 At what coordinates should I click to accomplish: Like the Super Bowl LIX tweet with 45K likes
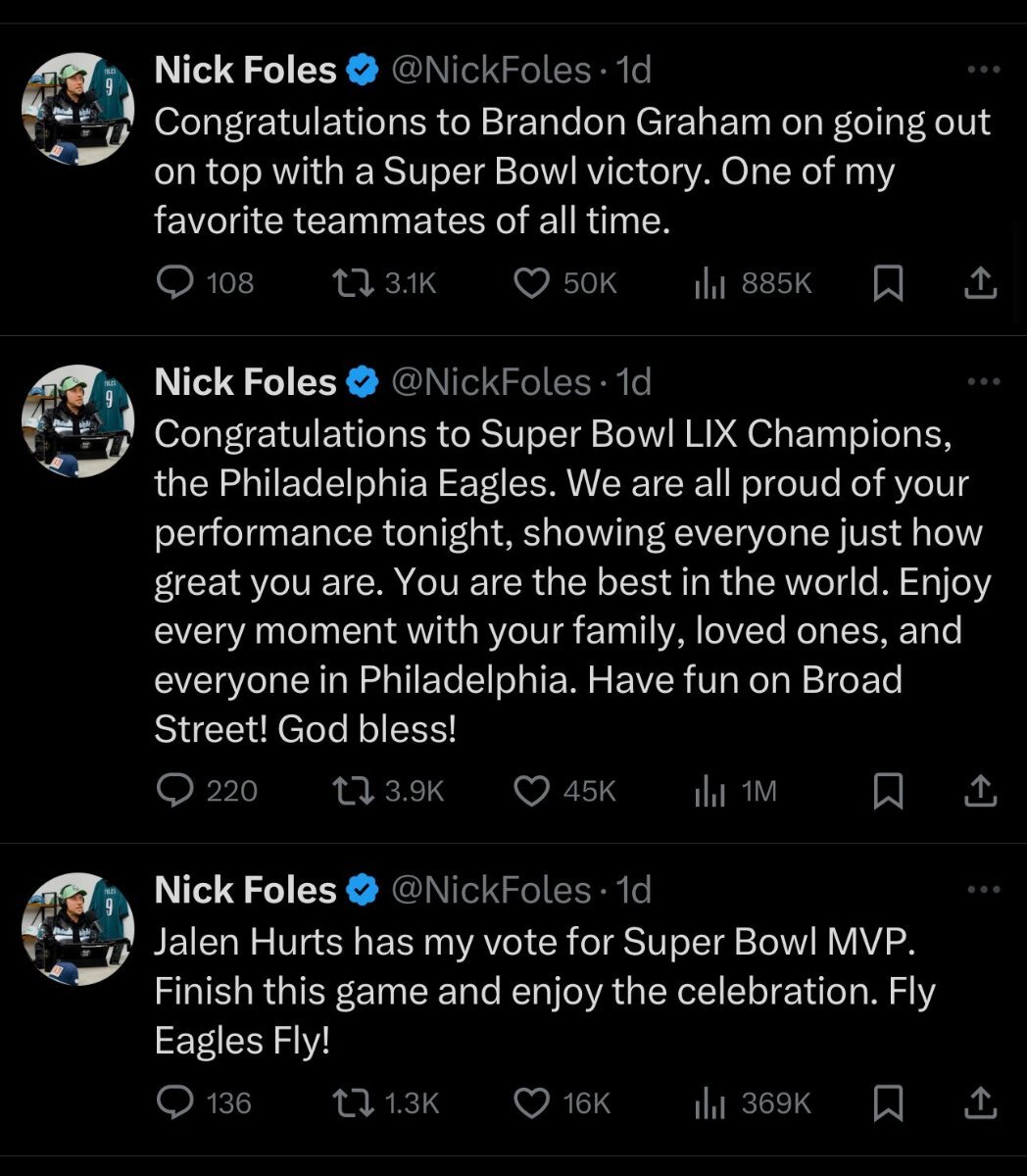[x=531, y=791]
